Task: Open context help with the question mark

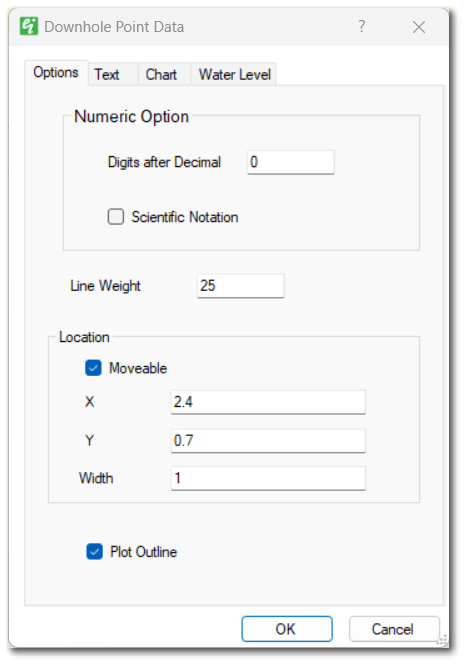Action: (361, 26)
